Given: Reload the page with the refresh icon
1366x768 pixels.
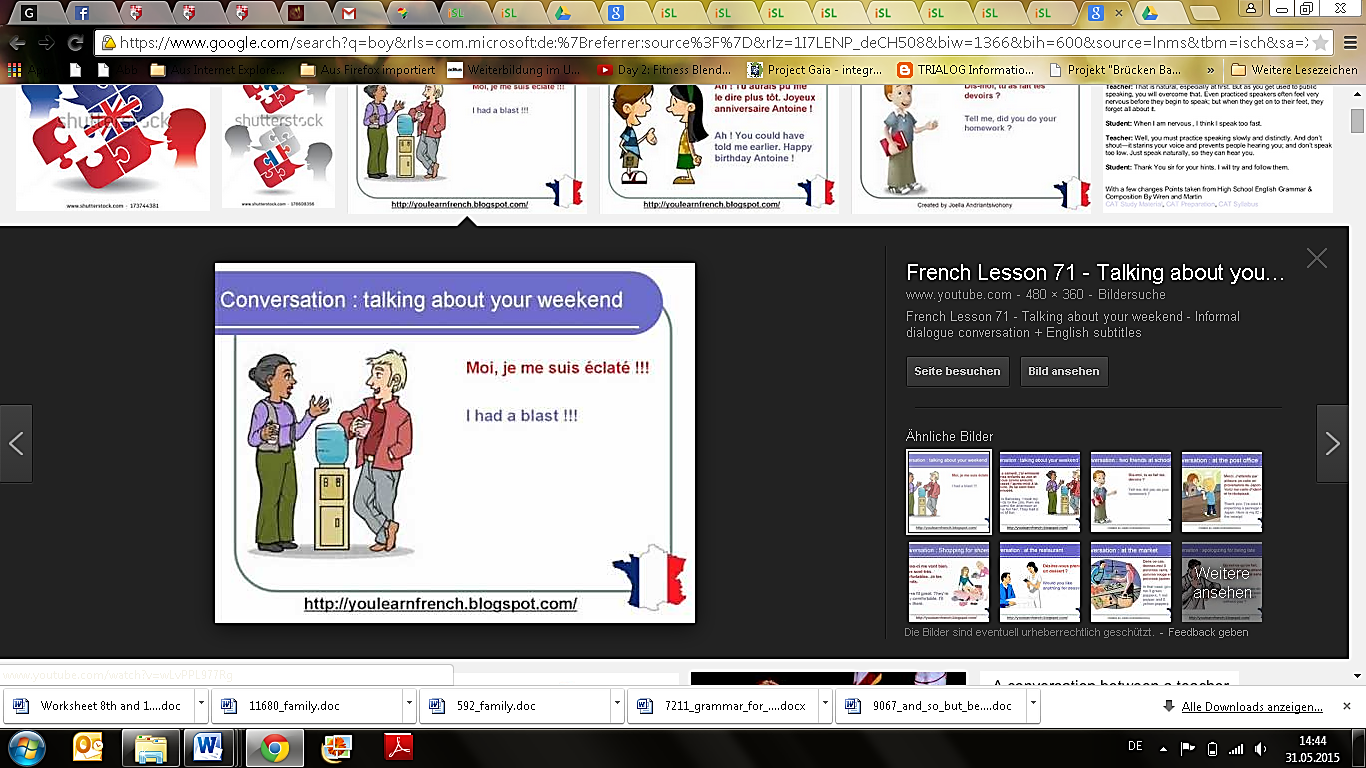Looking at the screenshot, I should point(75,43).
